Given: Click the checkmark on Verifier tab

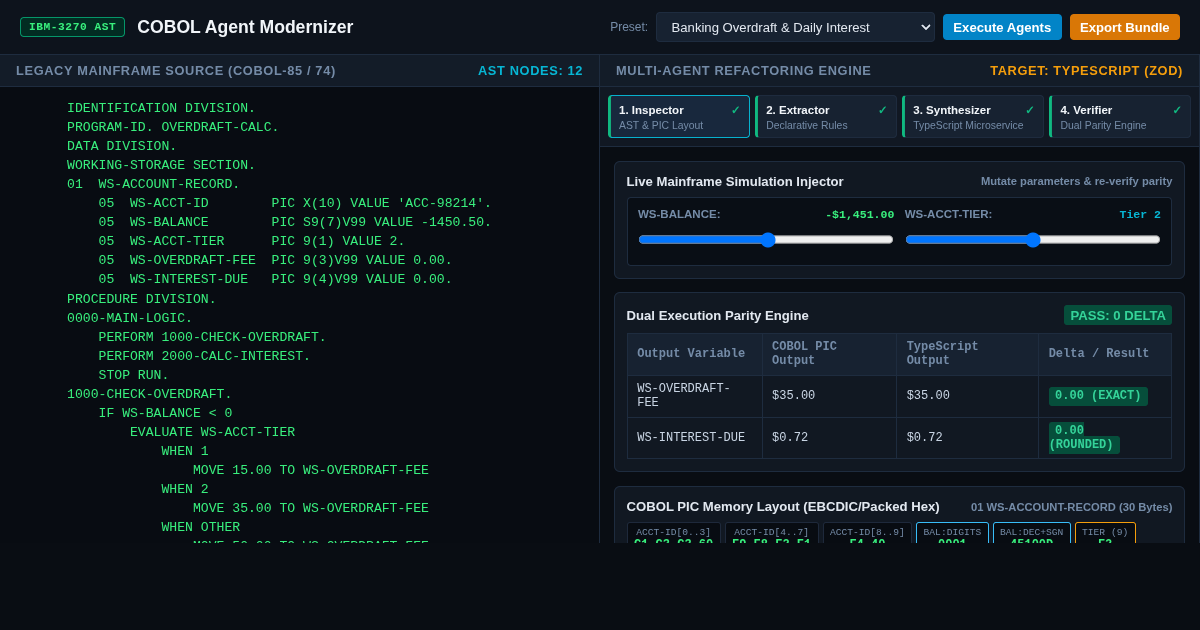Looking at the screenshot, I should [1177, 110].
